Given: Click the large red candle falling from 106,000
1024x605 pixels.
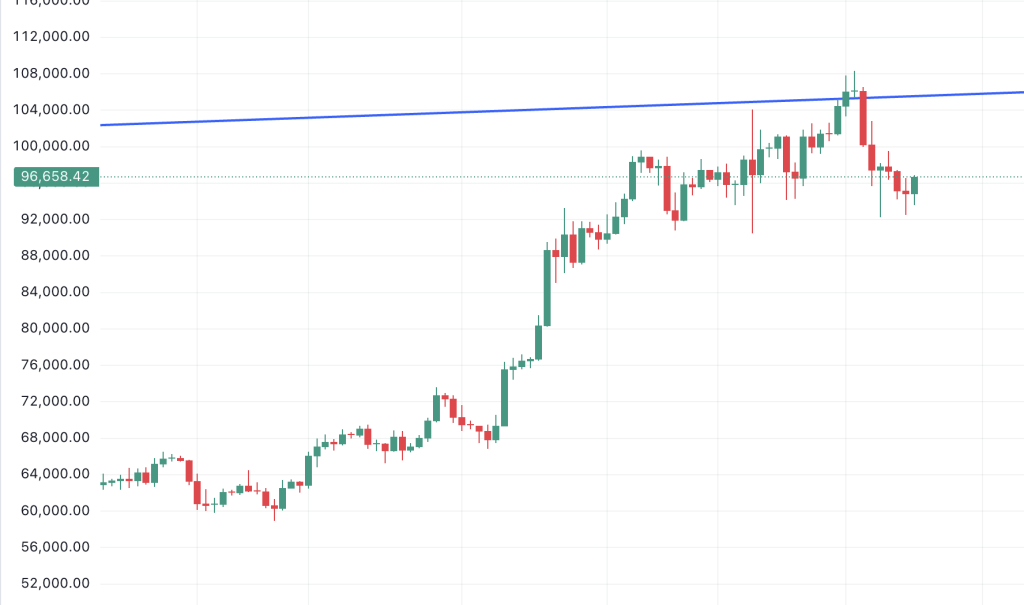Looking at the screenshot, I should point(862,118).
